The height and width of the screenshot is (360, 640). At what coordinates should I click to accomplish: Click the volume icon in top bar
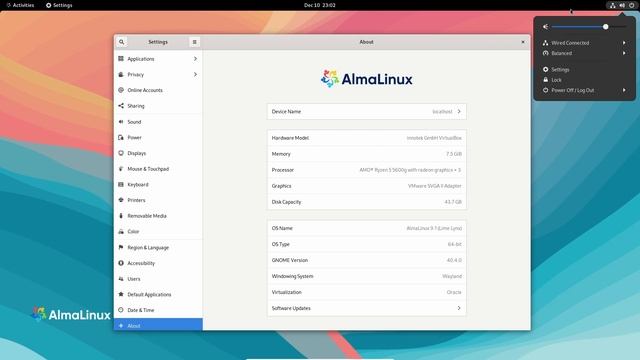click(622, 5)
